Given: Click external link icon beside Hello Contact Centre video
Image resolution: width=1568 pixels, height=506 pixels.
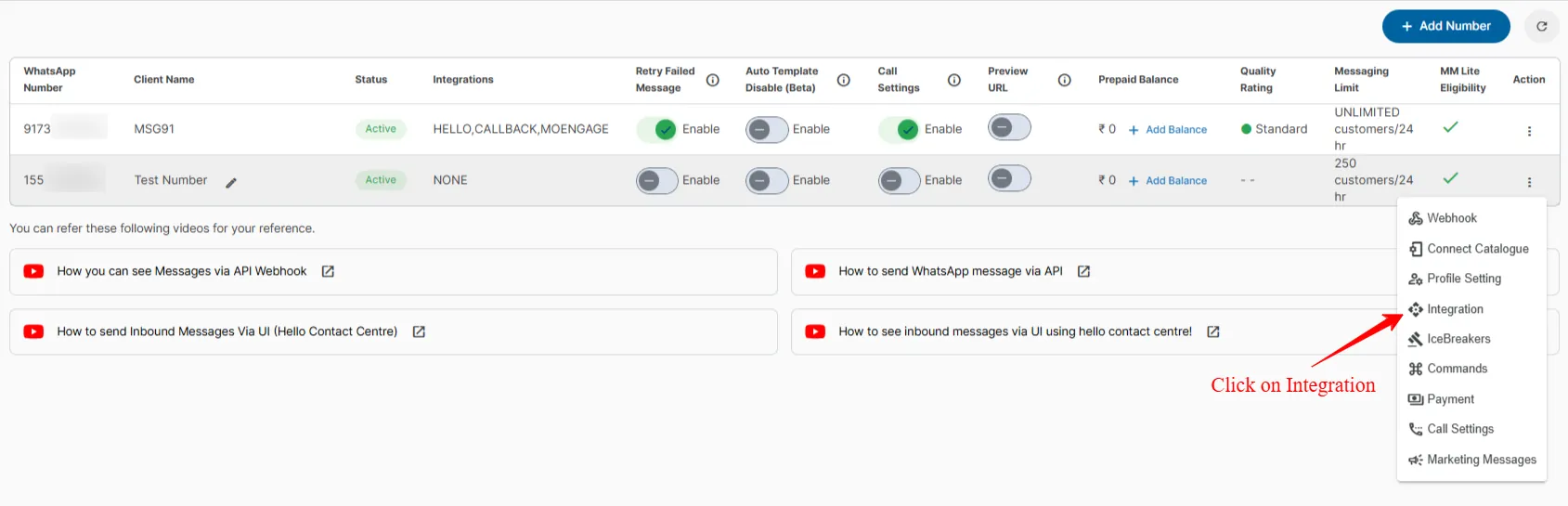Looking at the screenshot, I should click(419, 331).
